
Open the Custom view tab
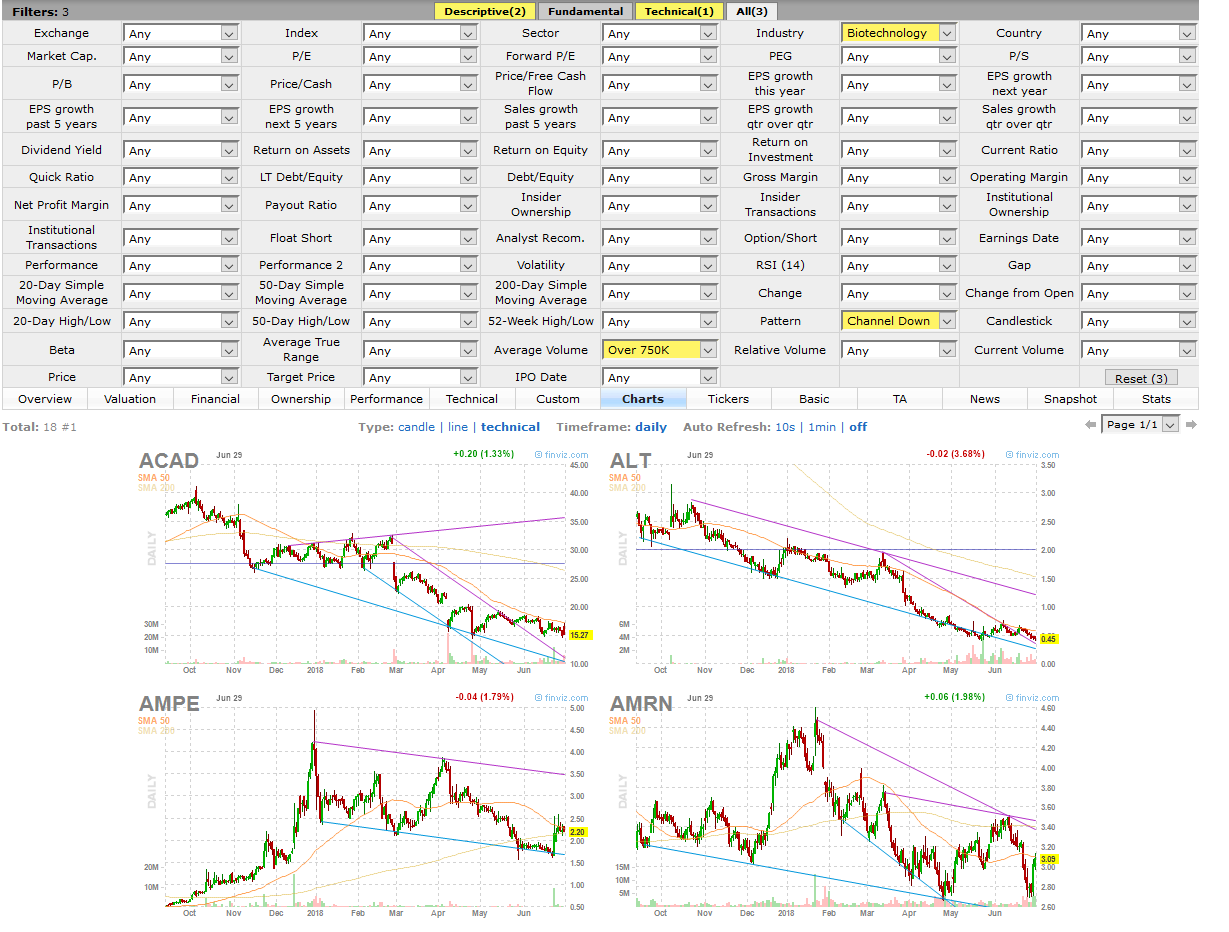[x=558, y=399]
